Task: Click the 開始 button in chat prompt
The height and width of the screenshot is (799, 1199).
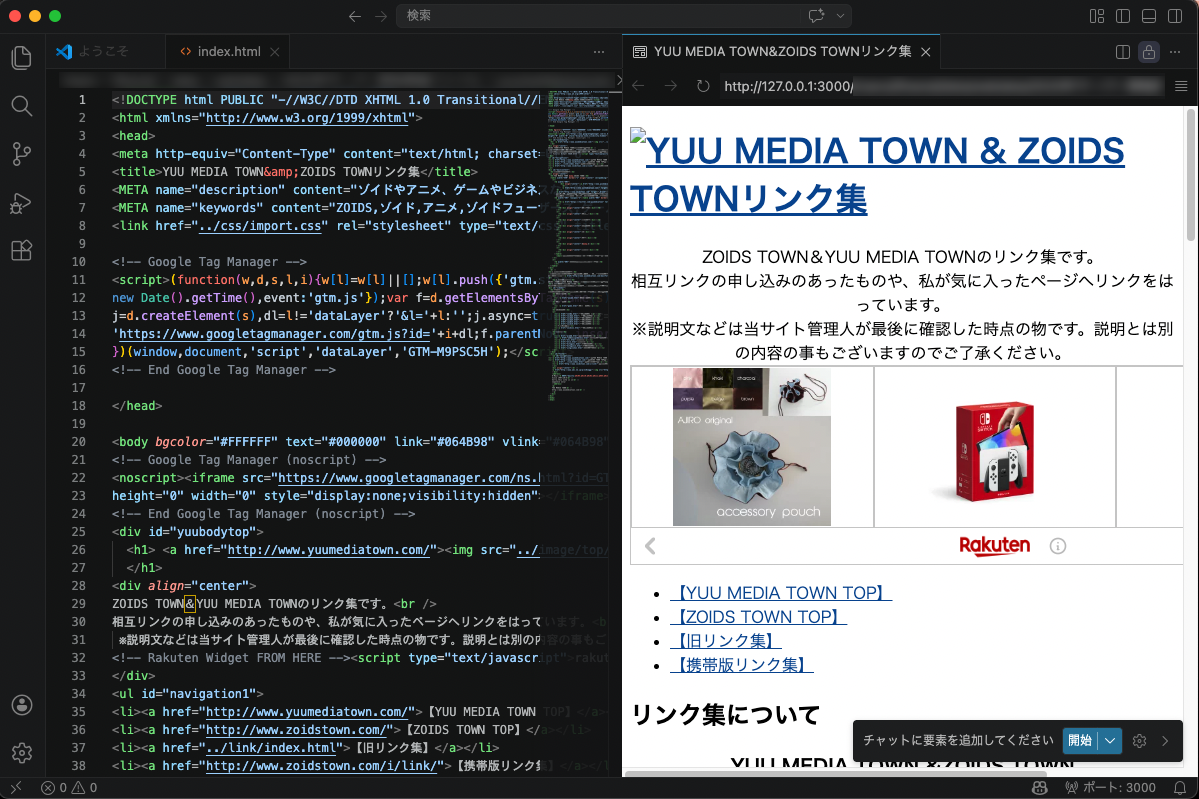Action: [1080, 740]
